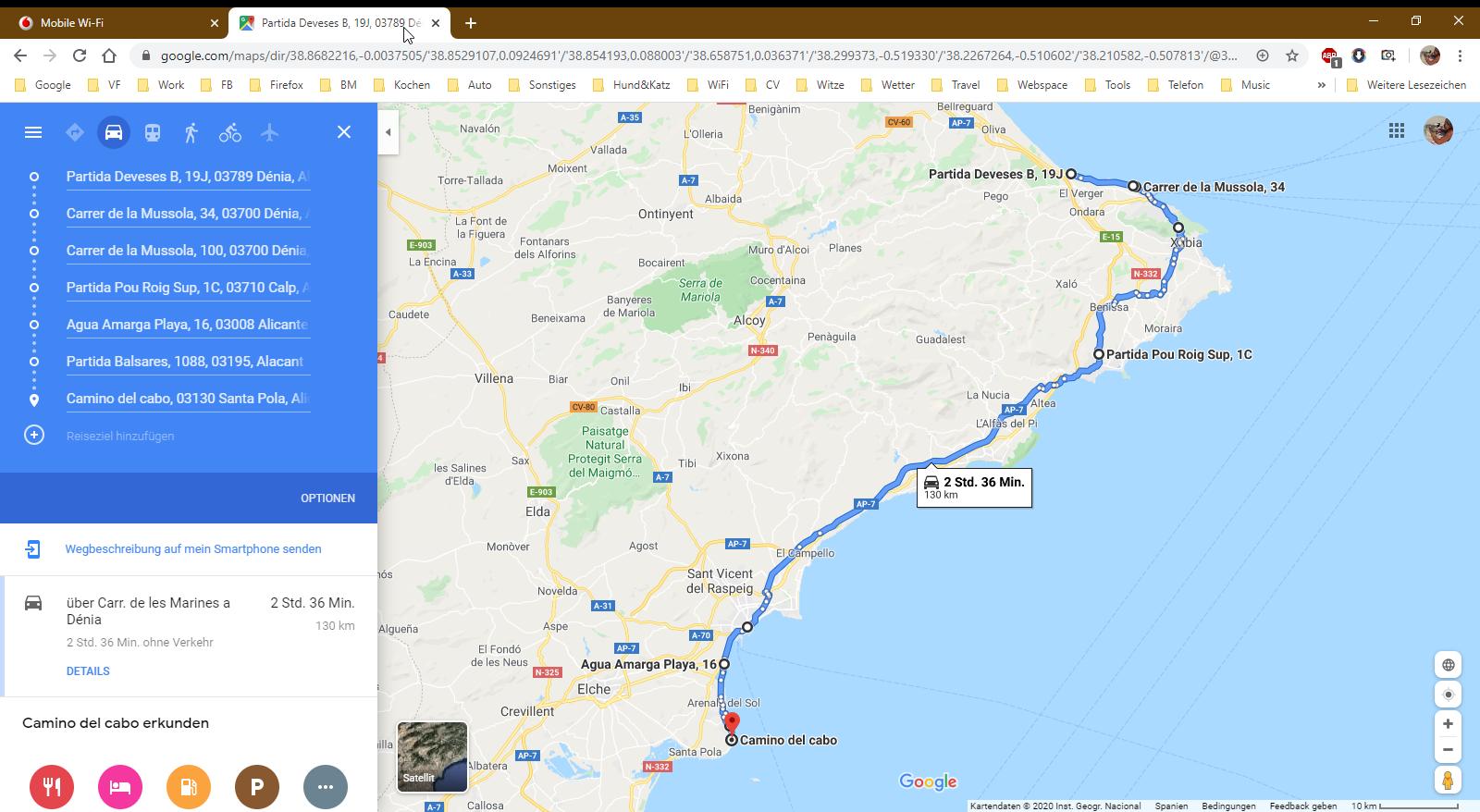Click the Street View pegman

pos(1449,780)
